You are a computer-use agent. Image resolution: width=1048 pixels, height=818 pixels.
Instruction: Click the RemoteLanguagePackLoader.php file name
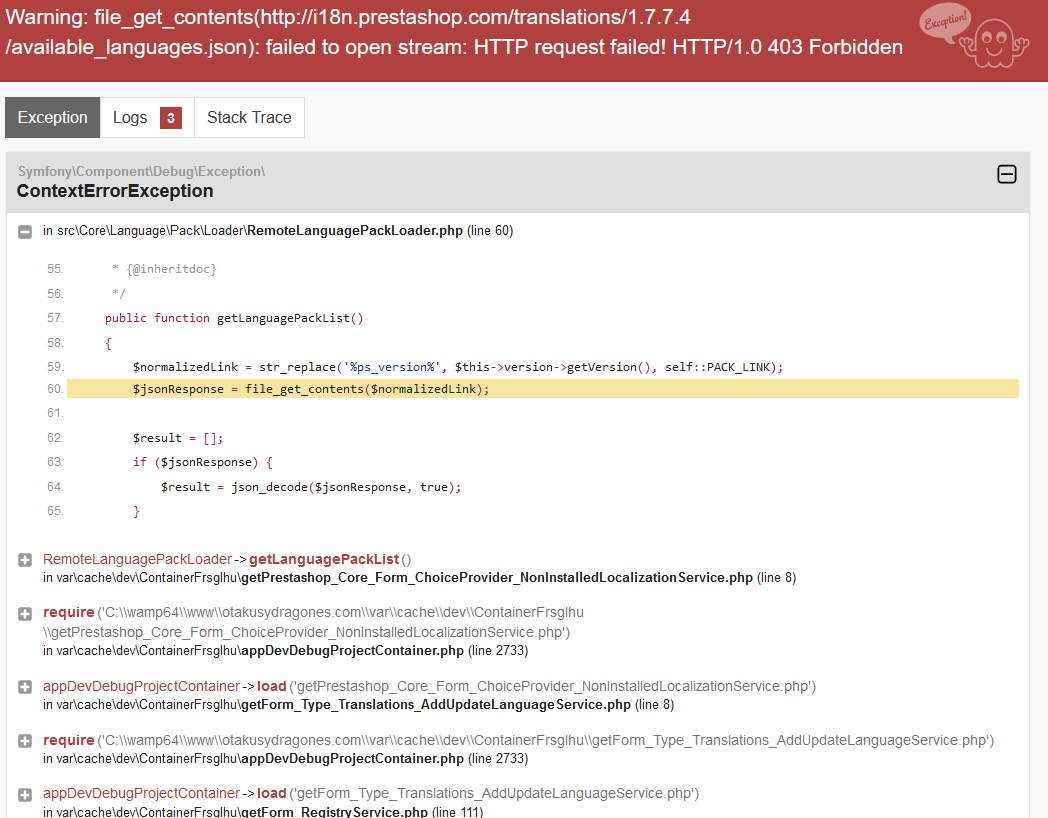[x=355, y=231]
